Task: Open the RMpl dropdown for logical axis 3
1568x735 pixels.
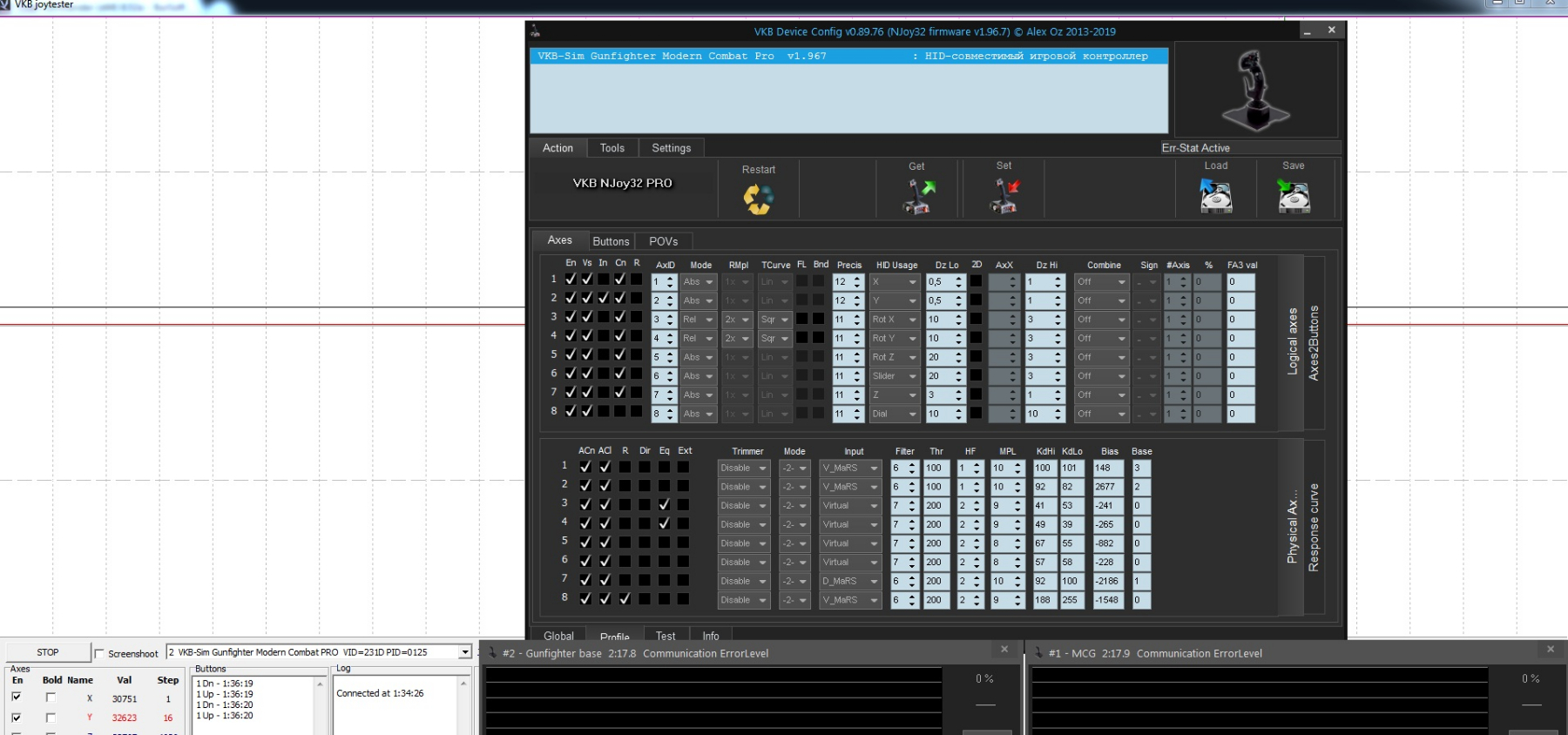Action: pyautogui.click(x=737, y=320)
